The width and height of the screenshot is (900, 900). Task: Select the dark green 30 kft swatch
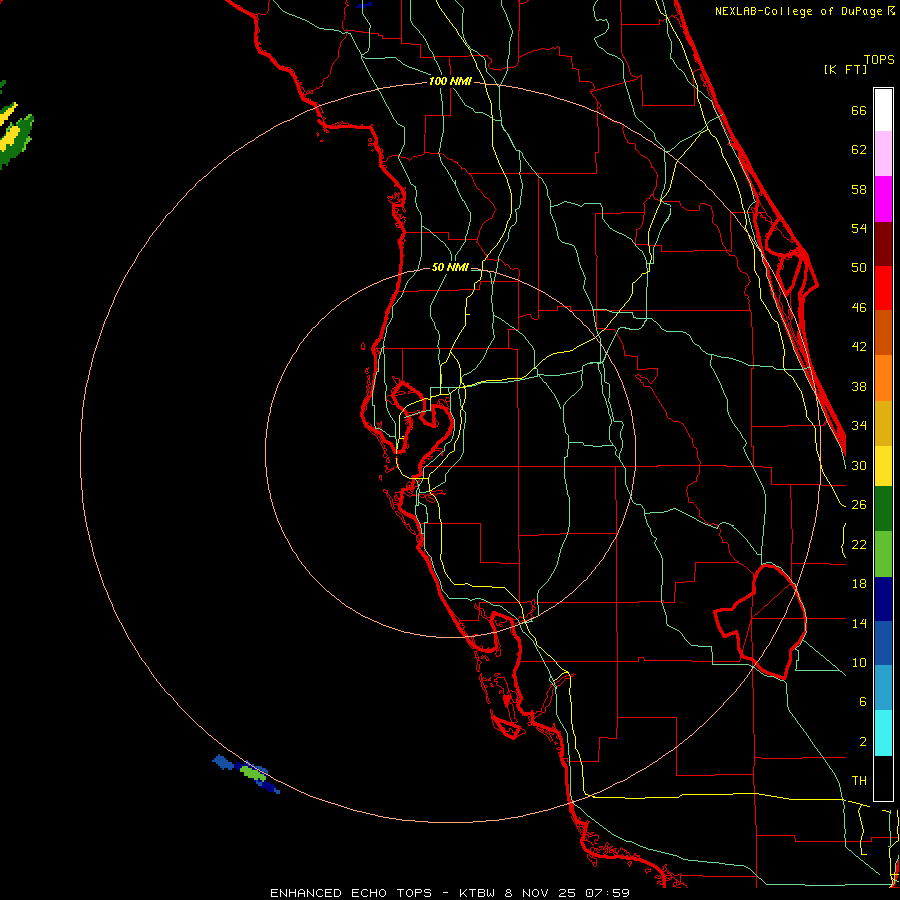pos(883,509)
